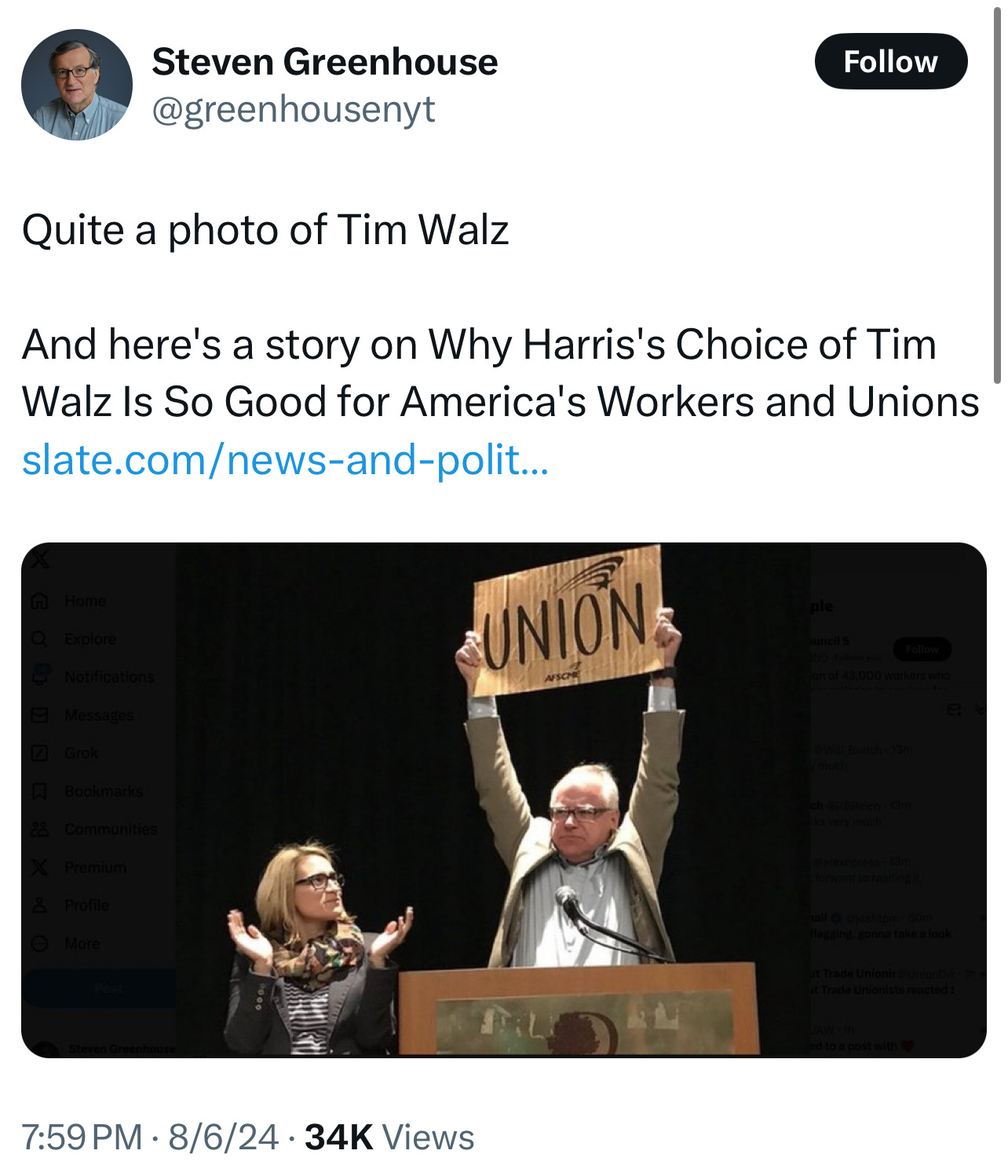Open the Notifications bell icon
1008x1176 pixels.
coord(39,676)
